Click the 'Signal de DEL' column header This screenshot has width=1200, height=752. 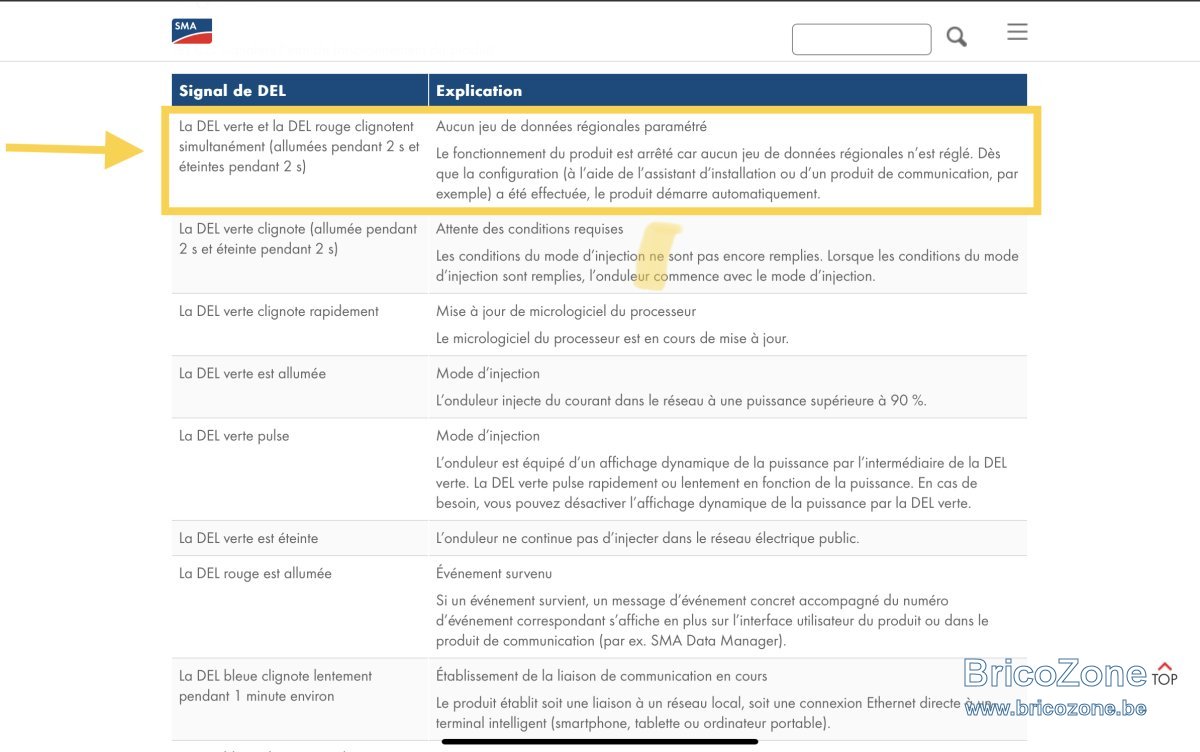coord(232,90)
